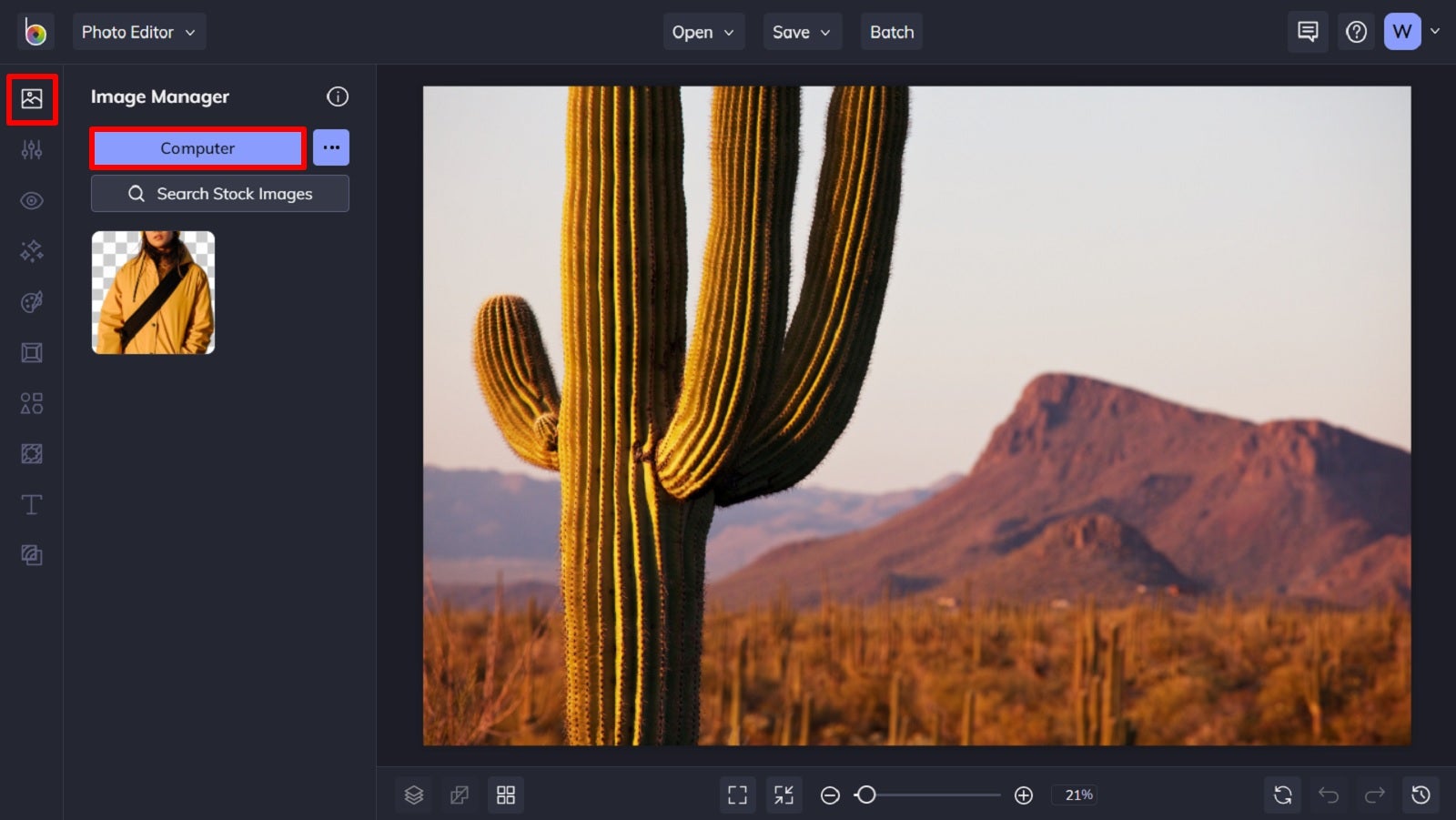Image resolution: width=1456 pixels, height=820 pixels.
Task: Toggle the grid view button
Action: tap(506, 795)
